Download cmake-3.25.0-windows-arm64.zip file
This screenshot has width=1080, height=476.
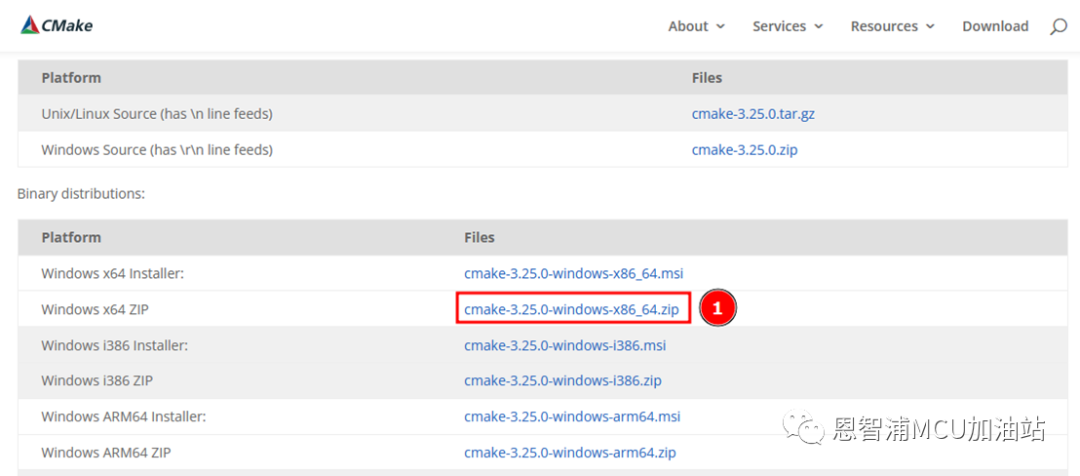coord(570,453)
